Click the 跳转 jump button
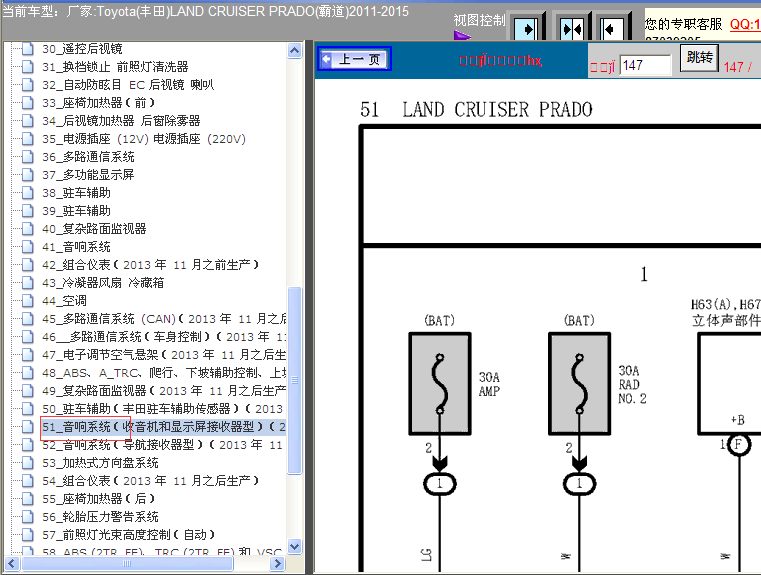The width and height of the screenshot is (761, 575). 699,58
